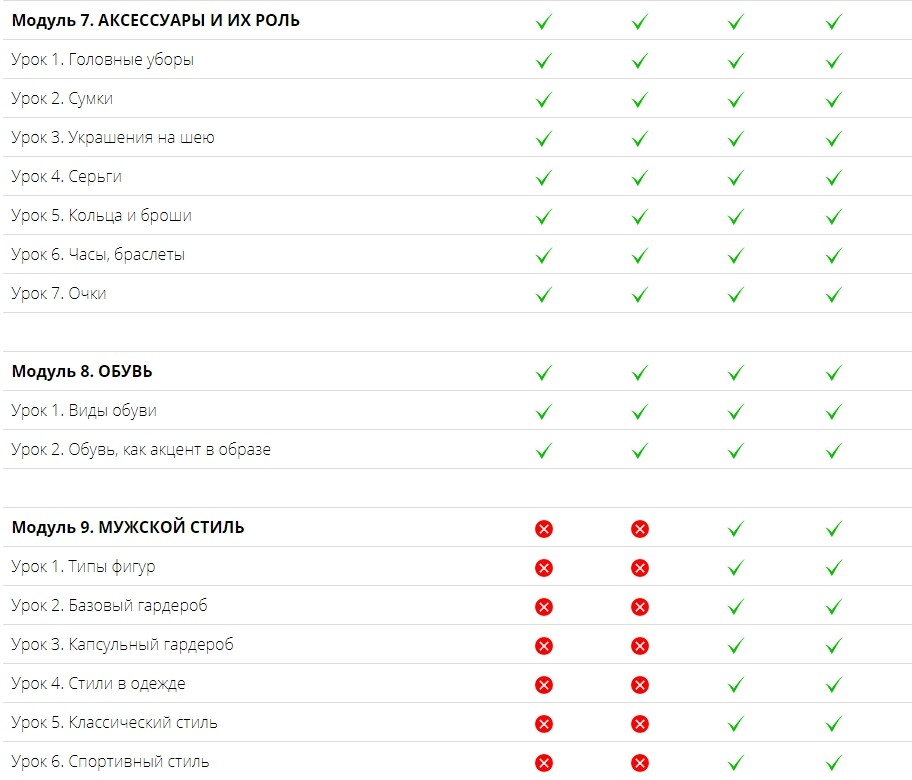Image resolution: width=912 pixels, height=780 pixels.
Task: Select the Модуль 7. АКСЕССУАРЫ И ИХ РОЛЬ heading
Action: tap(155, 20)
